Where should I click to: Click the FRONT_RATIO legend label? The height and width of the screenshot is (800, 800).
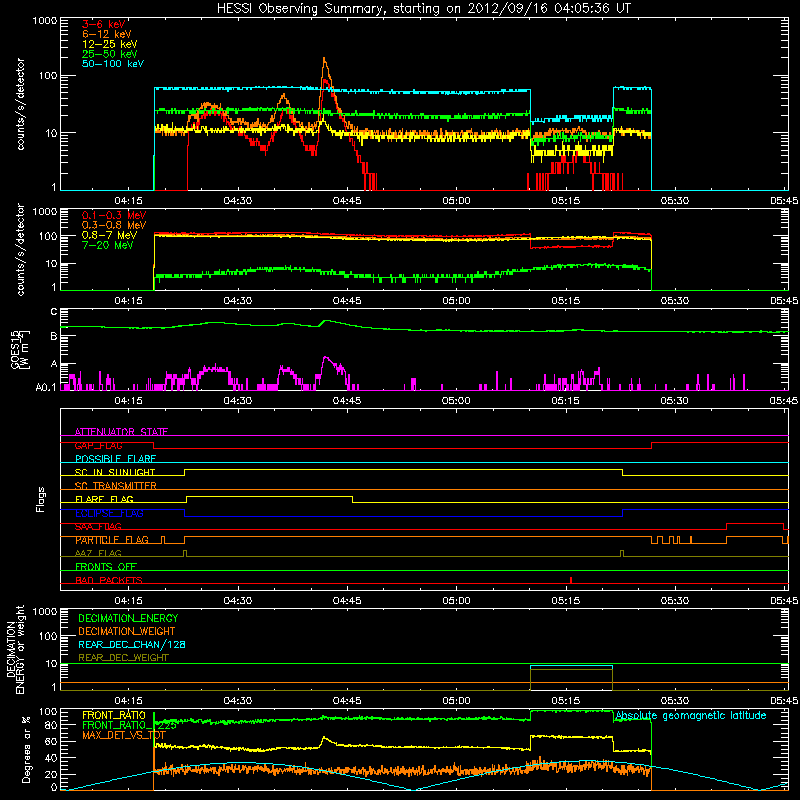(x=114, y=715)
